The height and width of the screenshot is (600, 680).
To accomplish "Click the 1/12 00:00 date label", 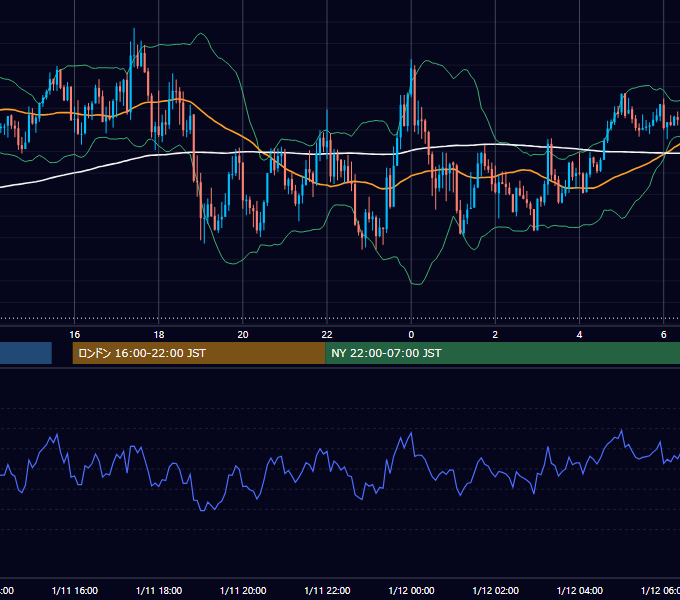I will pyautogui.click(x=411, y=590).
